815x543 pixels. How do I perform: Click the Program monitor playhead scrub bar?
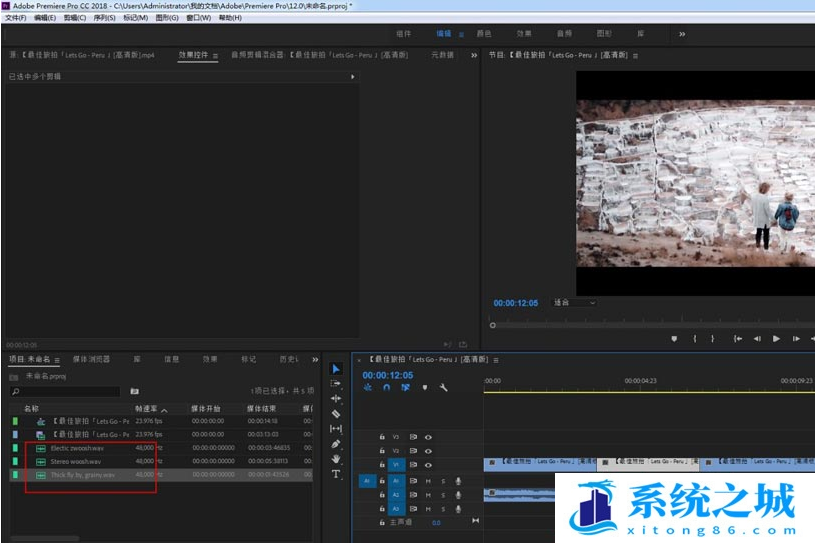point(650,324)
